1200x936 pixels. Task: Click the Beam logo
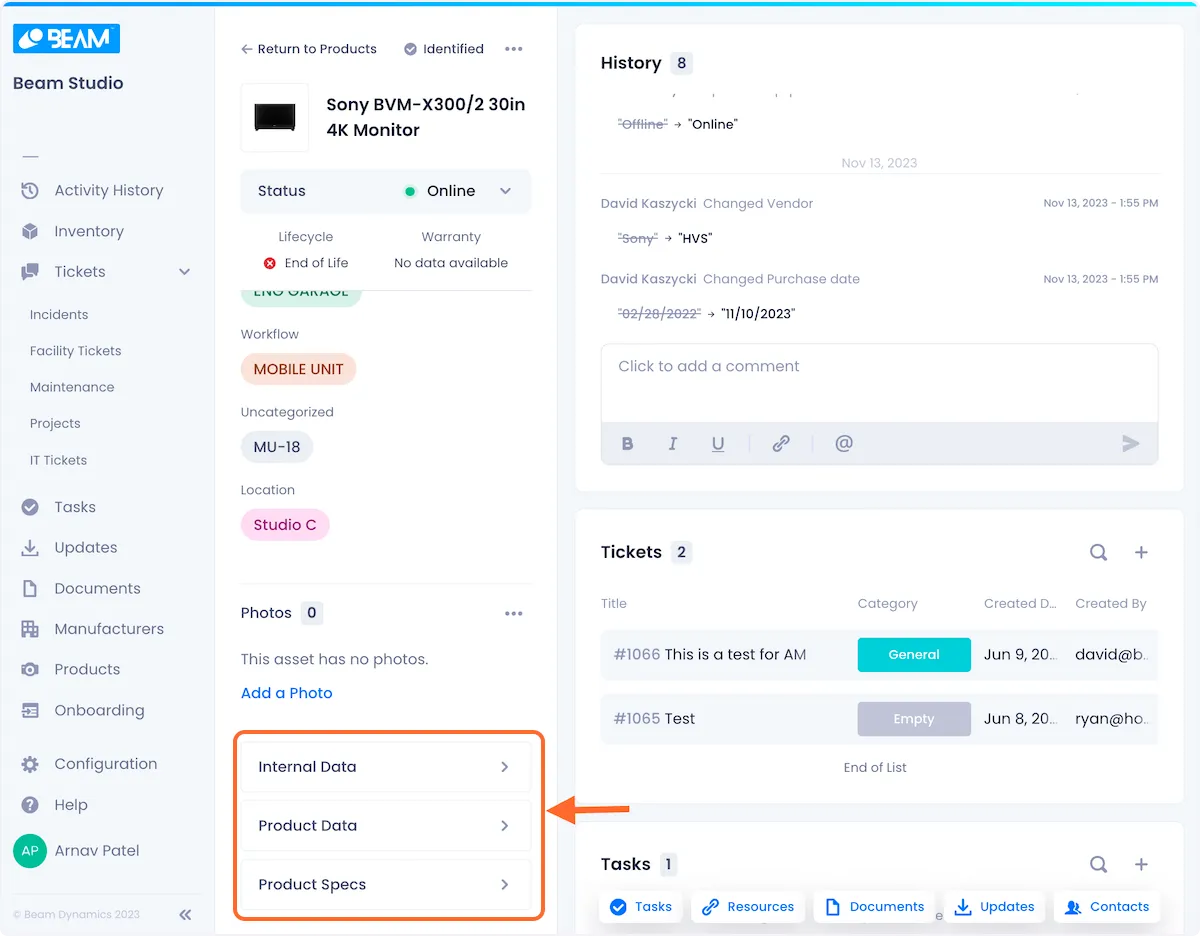click(x=67, y=39)
